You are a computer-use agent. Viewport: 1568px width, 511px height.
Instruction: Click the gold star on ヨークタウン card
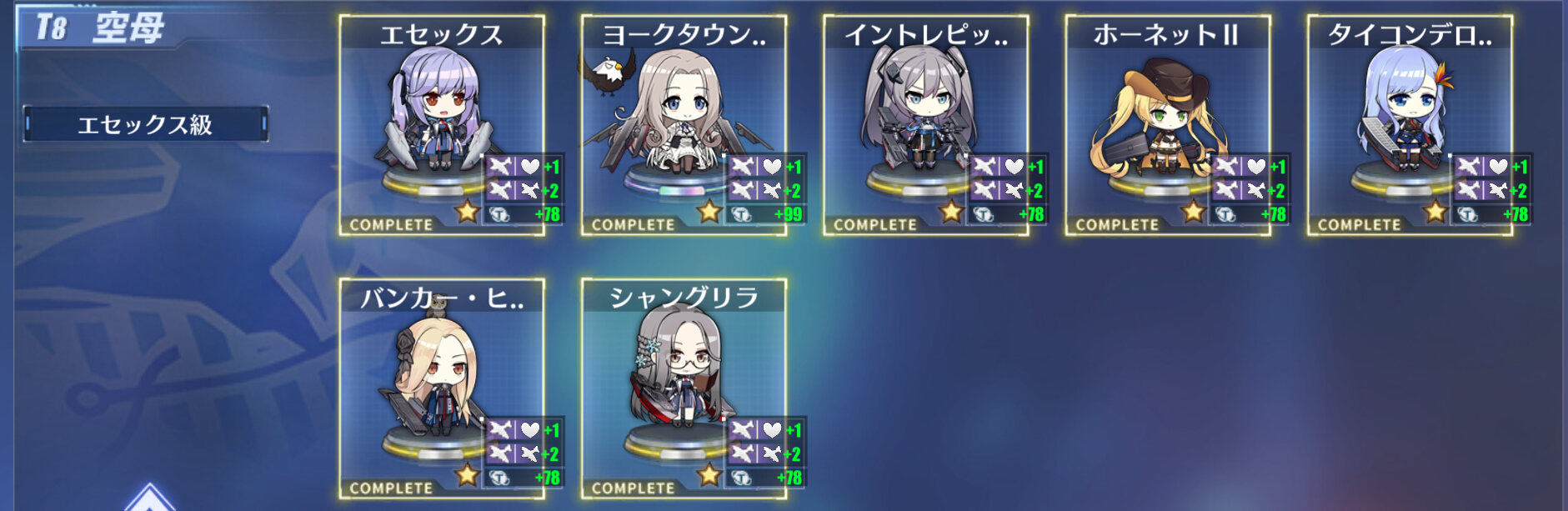(709, 212)
